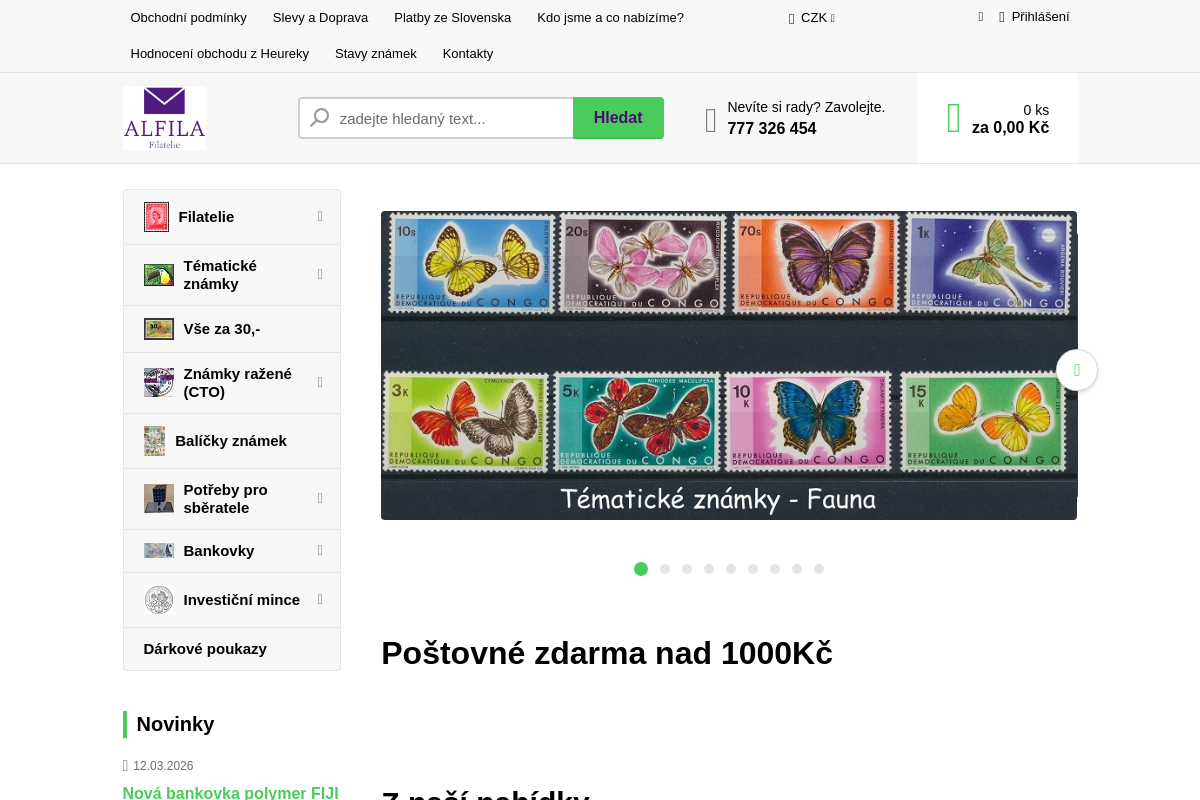1200x800 pixels.
Task: Open news Nová bankovka polymer FIJI
Action: (231, 793)
